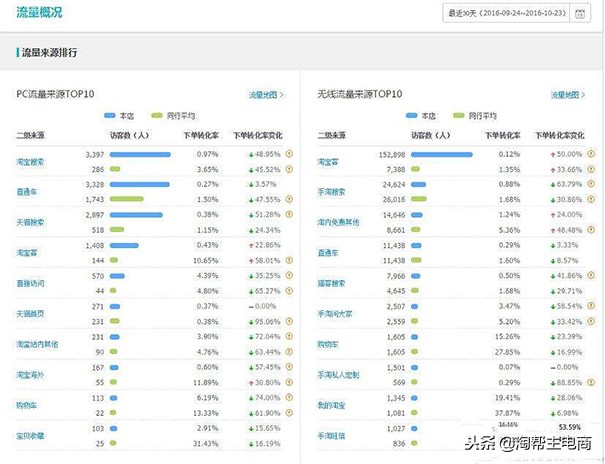Open 淘宝客 source in PC panel
This screenshot has width=605, height=464.
tap(27, 253)
